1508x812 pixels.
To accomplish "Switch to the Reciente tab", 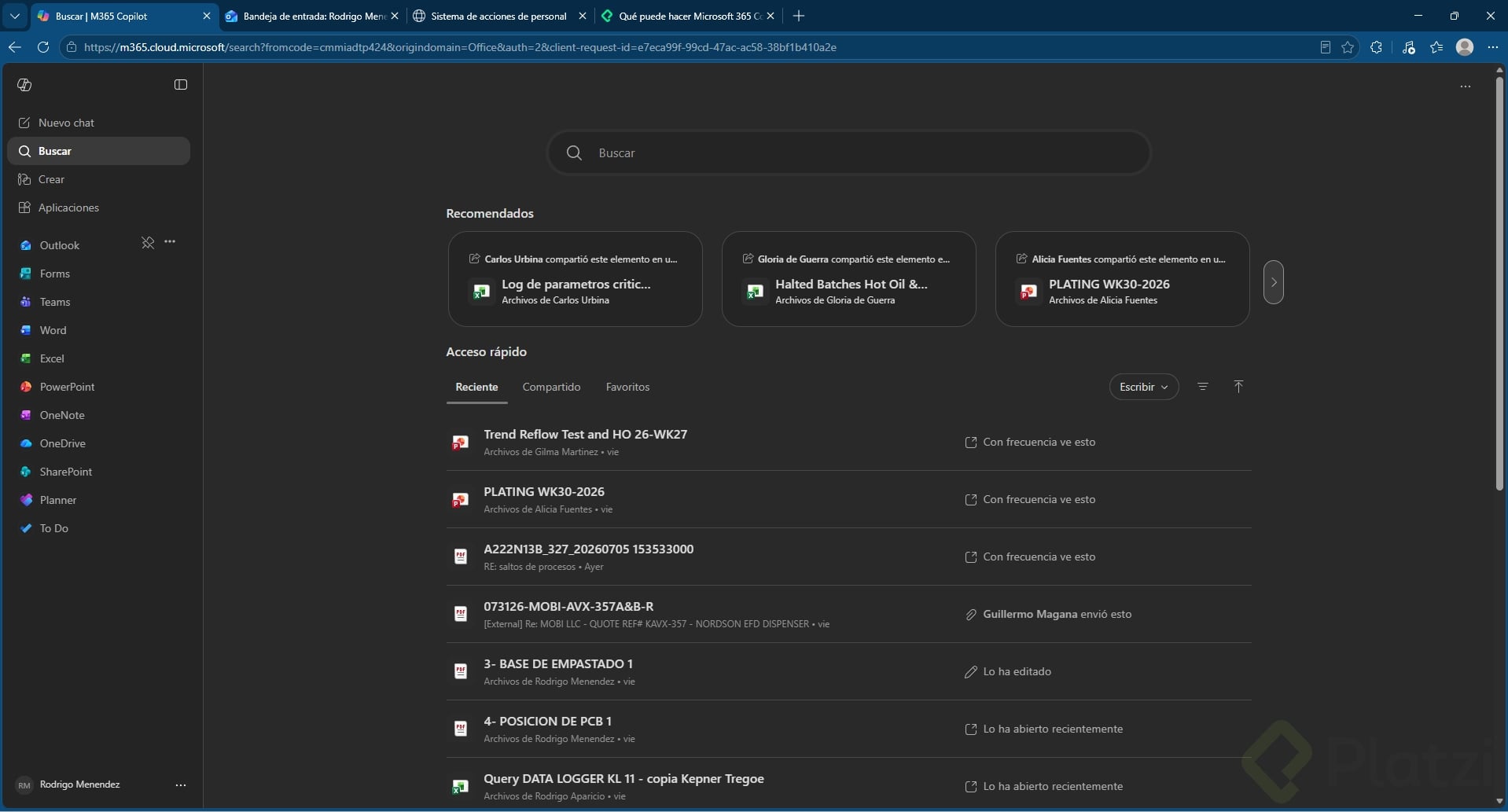I will (476, 387).
